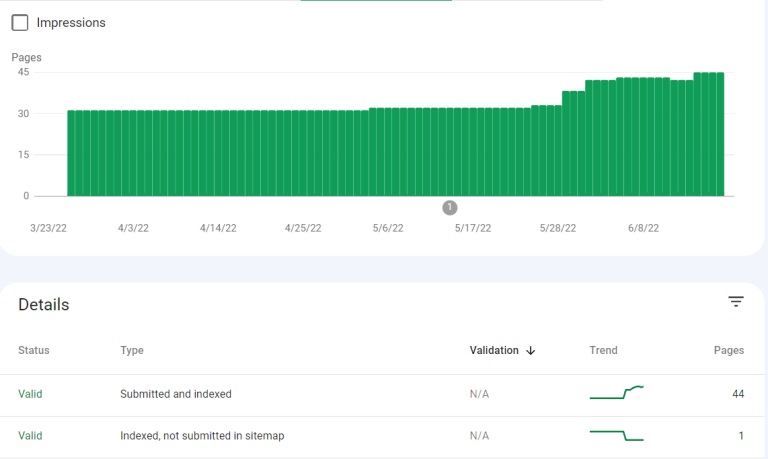Screen dimensions: 768x459
Task: Click the 3/23/22 date axis label
Action: 48,228
